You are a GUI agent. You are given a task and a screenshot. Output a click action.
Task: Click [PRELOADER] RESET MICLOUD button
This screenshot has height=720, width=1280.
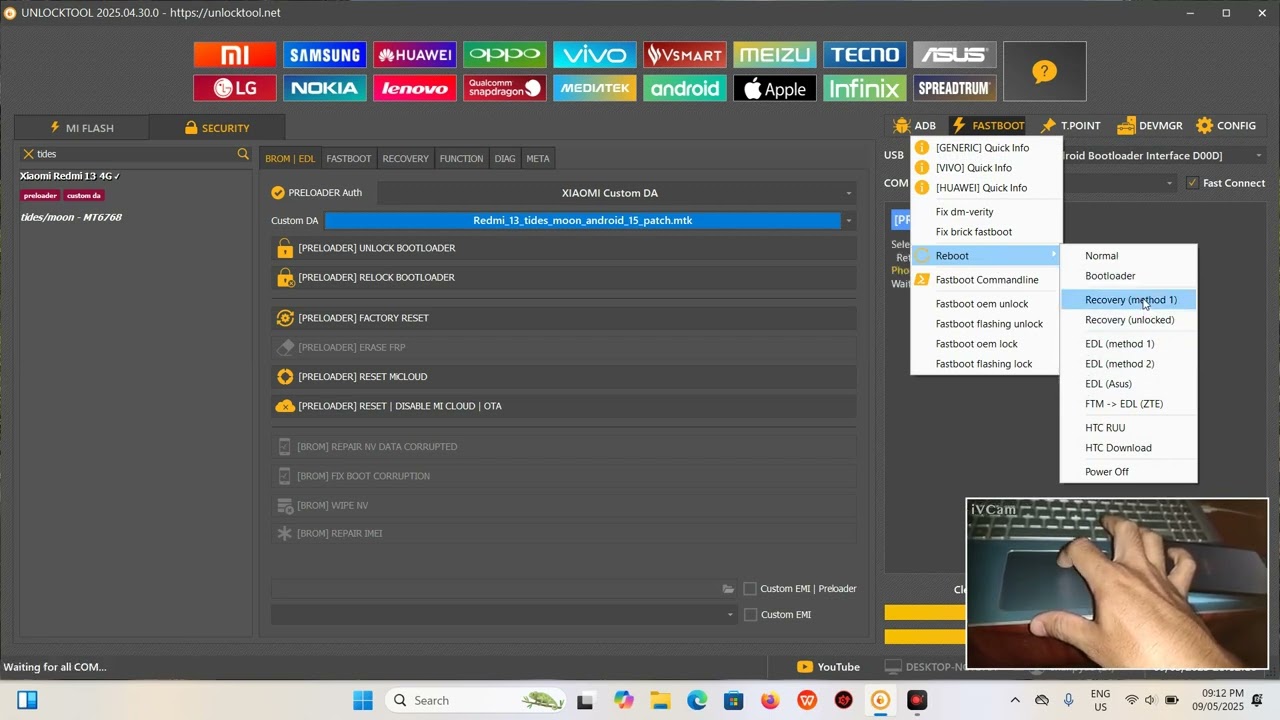[564, 377]
